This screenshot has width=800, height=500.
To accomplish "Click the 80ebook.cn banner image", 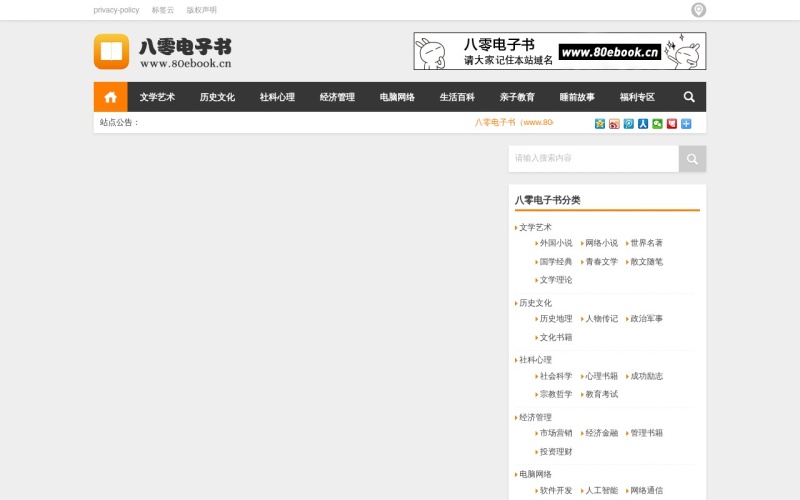I will [559, 51].
